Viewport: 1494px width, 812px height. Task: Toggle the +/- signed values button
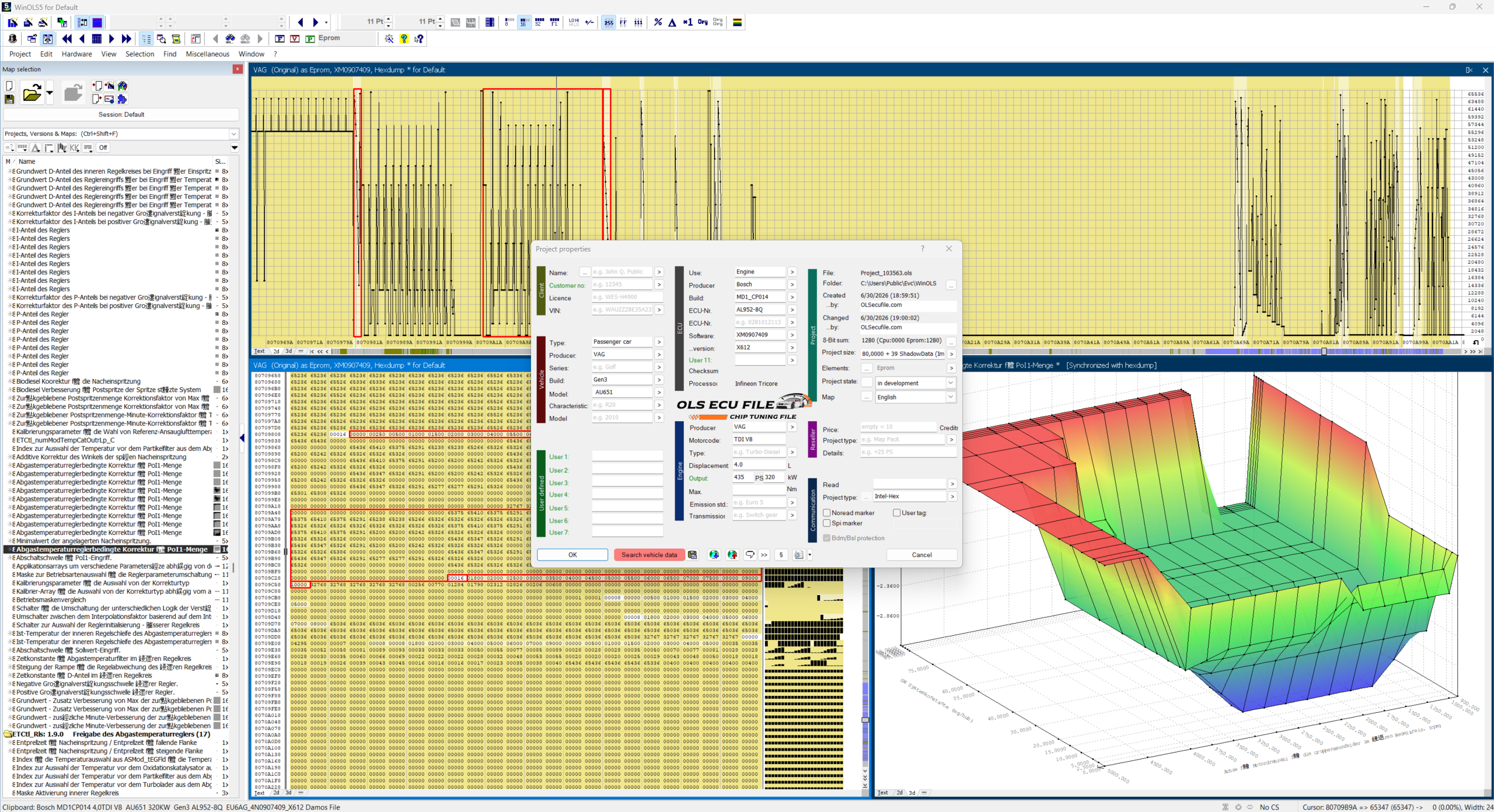[589, 22]
